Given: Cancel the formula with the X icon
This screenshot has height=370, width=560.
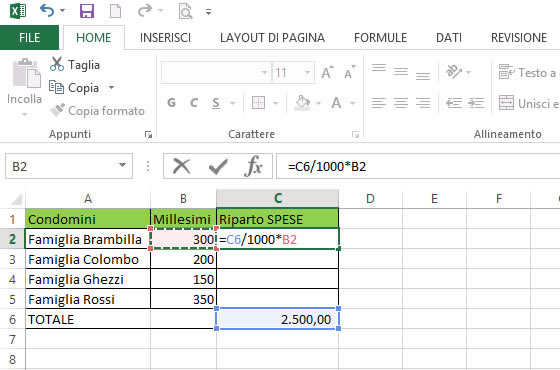Looking at the screenshot, I should [181, 166].
